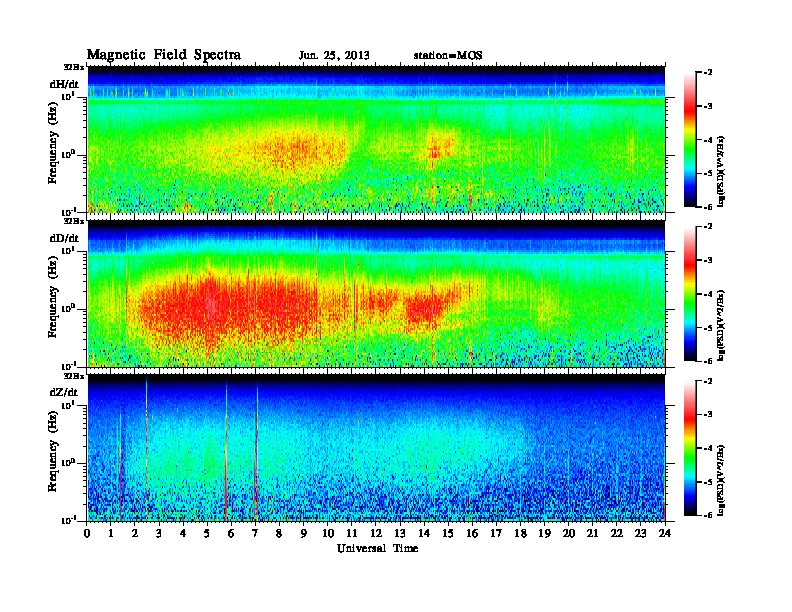The height and width of the screenshot is (612, 792).
Task: Click the dZ/dt spectrogram plot area
Action: coord(376,448)
